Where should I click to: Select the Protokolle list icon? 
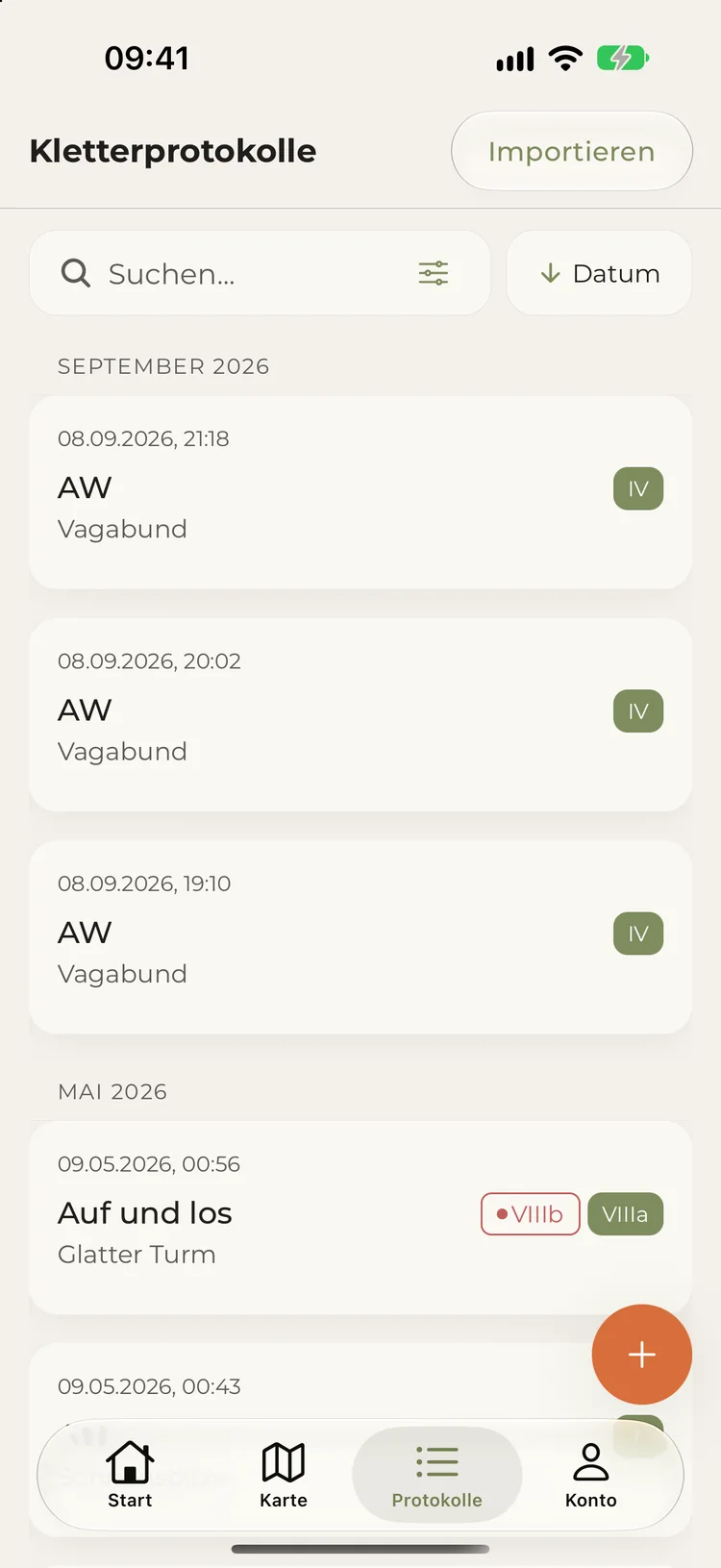click(437, 1462)
